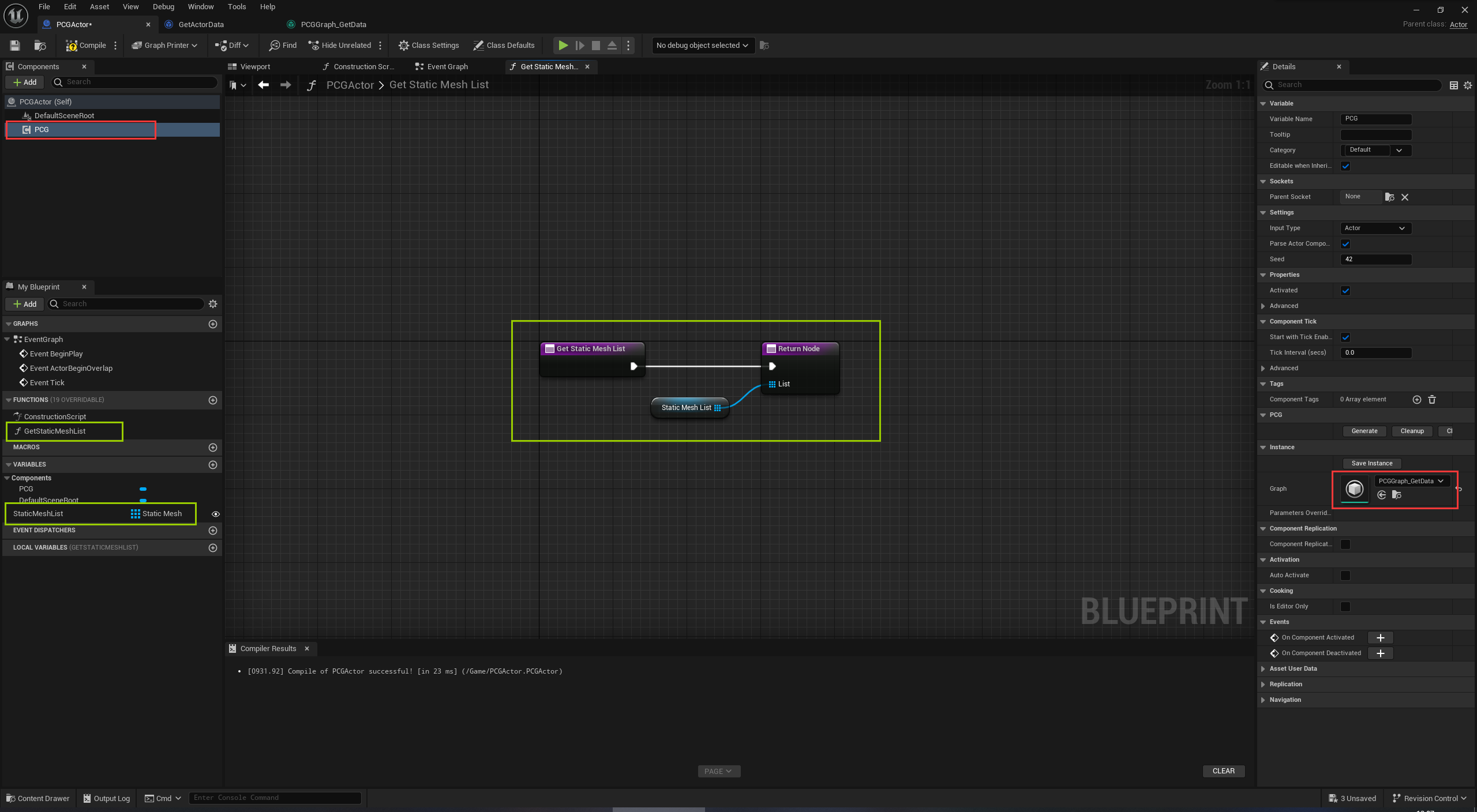Open Class Defaults from the toolbar
1477x812 pixels.
(504, 45)
